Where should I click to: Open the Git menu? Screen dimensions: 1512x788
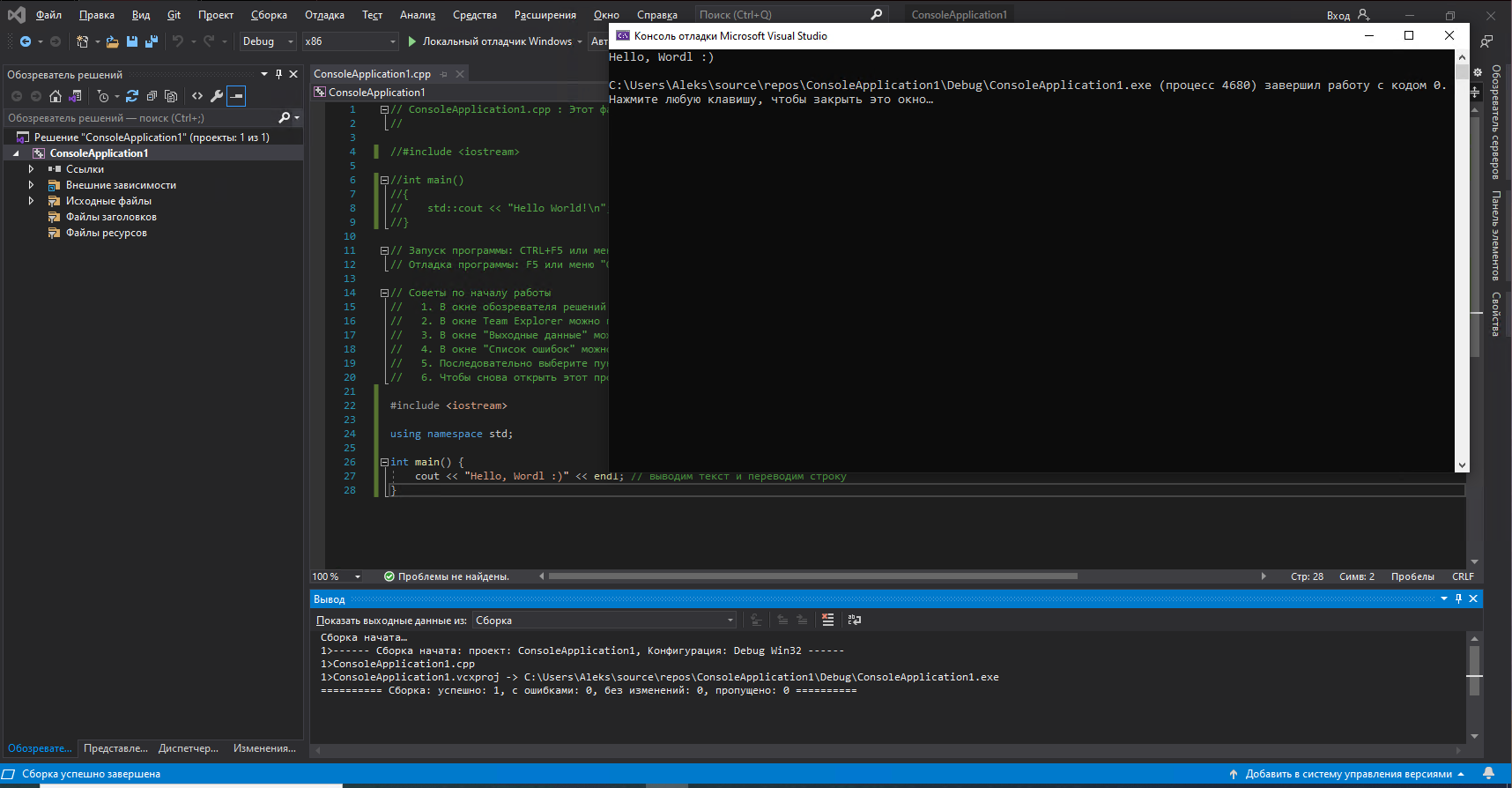click(x=174, y=15)
